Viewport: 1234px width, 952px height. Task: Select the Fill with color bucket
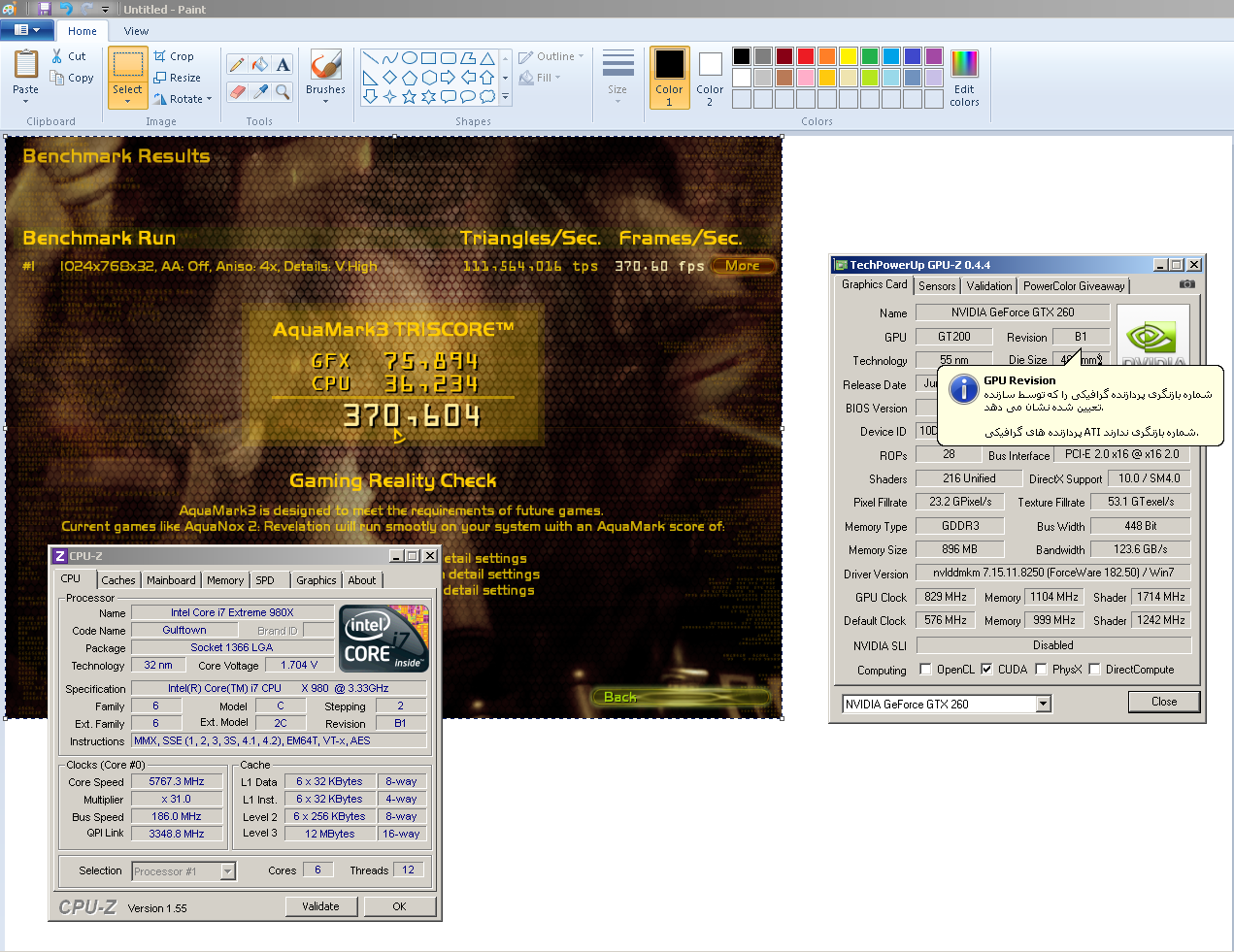click(260, 65)
